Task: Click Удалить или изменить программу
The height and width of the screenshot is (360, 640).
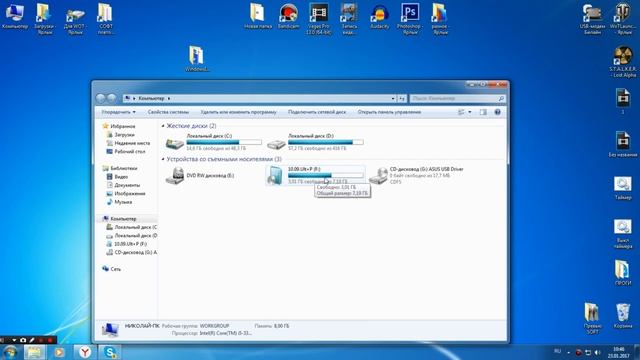Action: 238,112
